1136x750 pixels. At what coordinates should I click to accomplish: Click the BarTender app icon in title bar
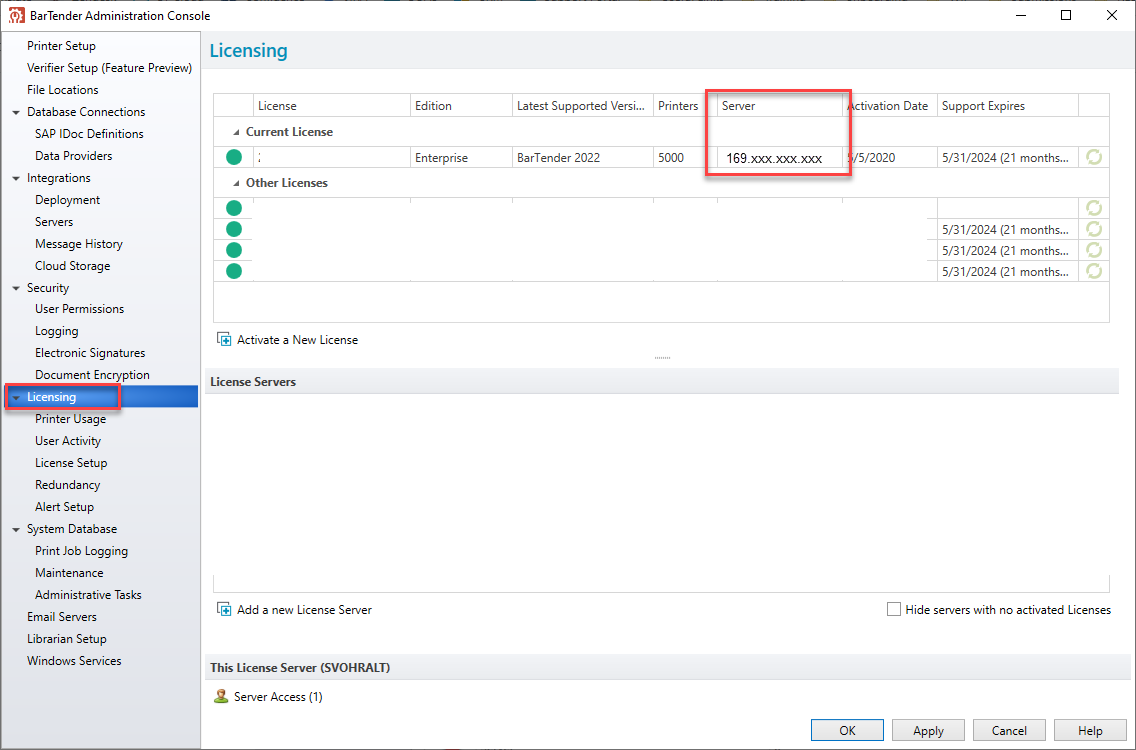tap(16, 15)
